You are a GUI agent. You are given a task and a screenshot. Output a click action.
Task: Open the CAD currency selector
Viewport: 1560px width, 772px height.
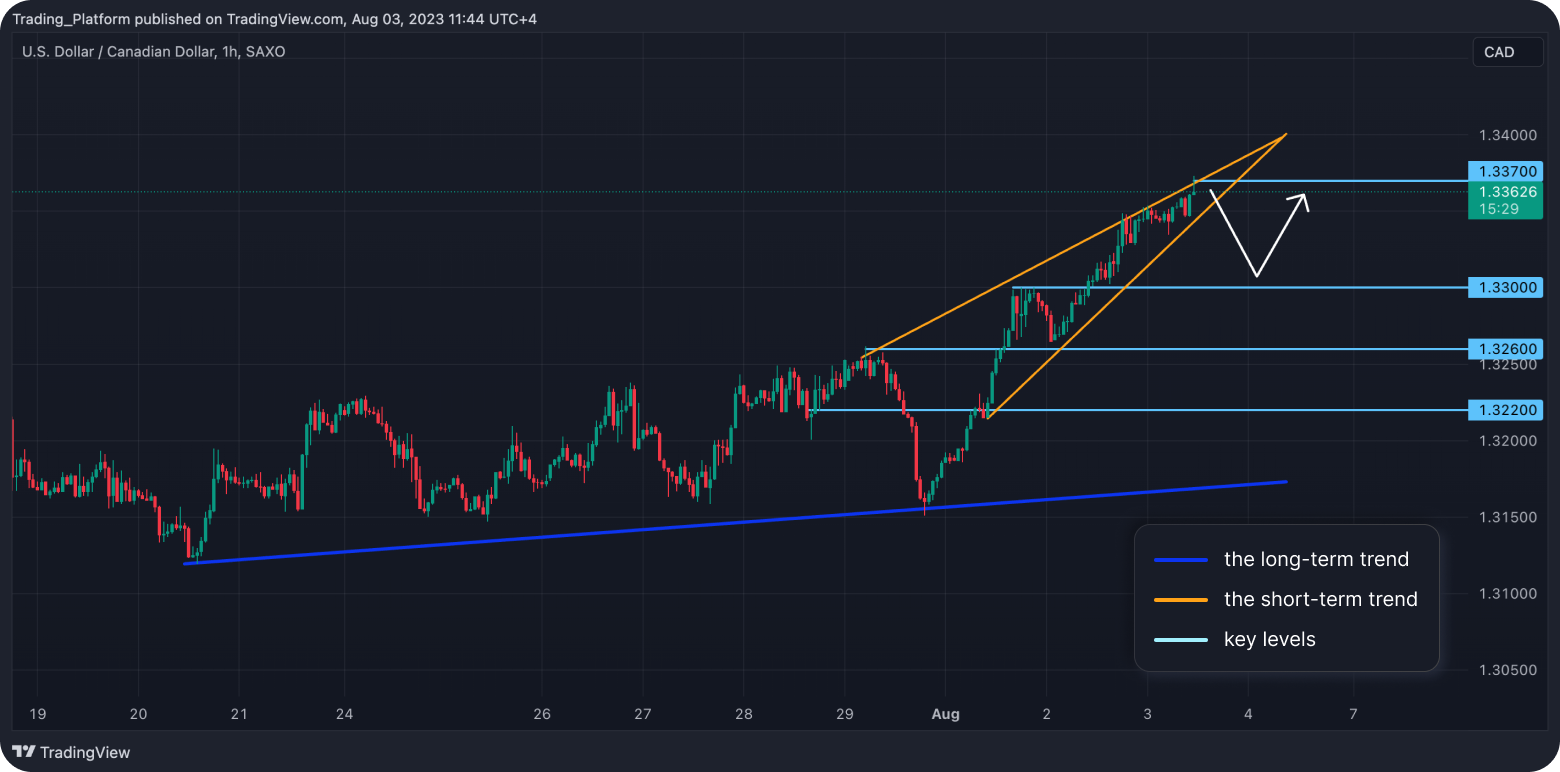[1508, 52]
